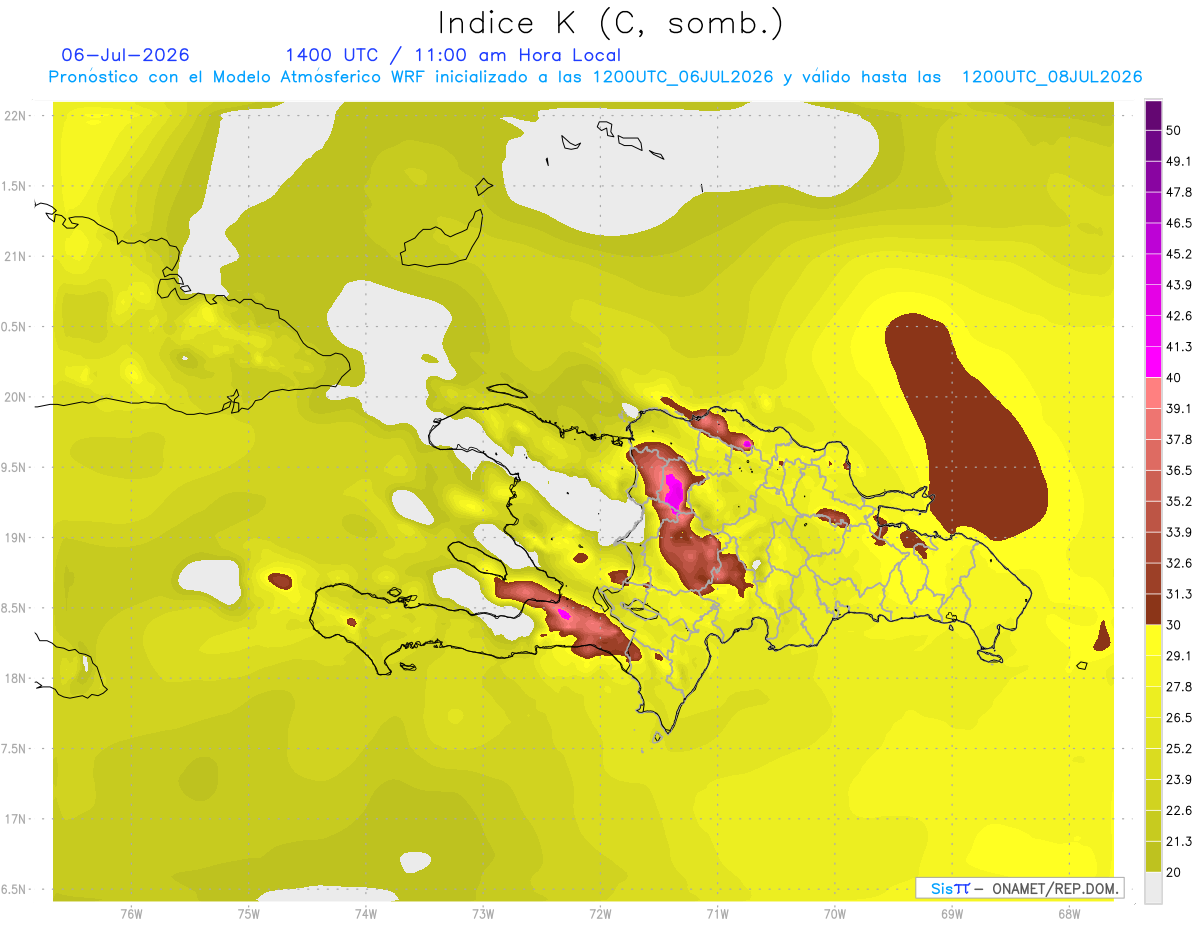Click the "19N" latitude label

point(14,537)
